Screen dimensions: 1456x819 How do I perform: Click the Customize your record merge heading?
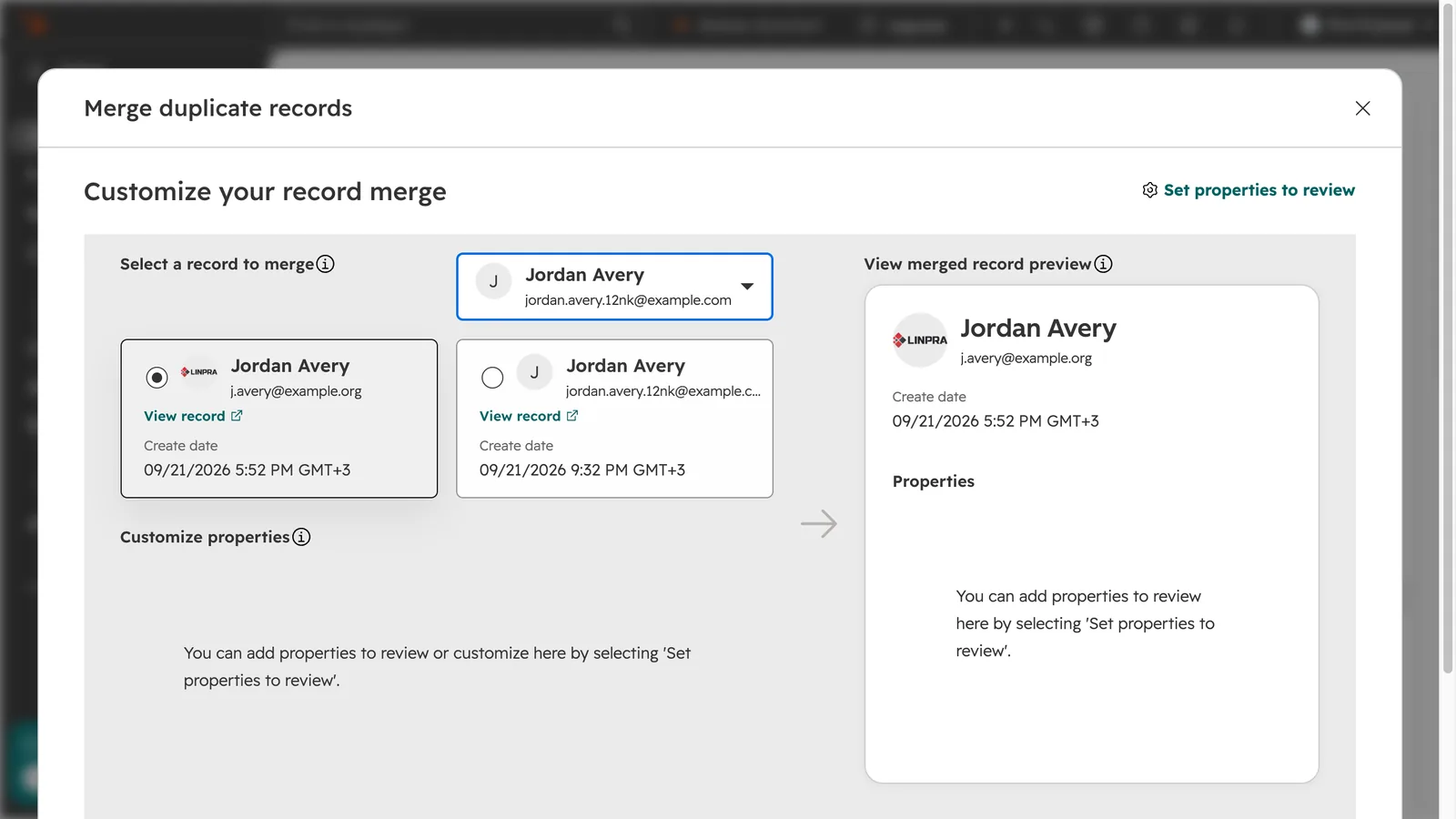pos(265,192)
